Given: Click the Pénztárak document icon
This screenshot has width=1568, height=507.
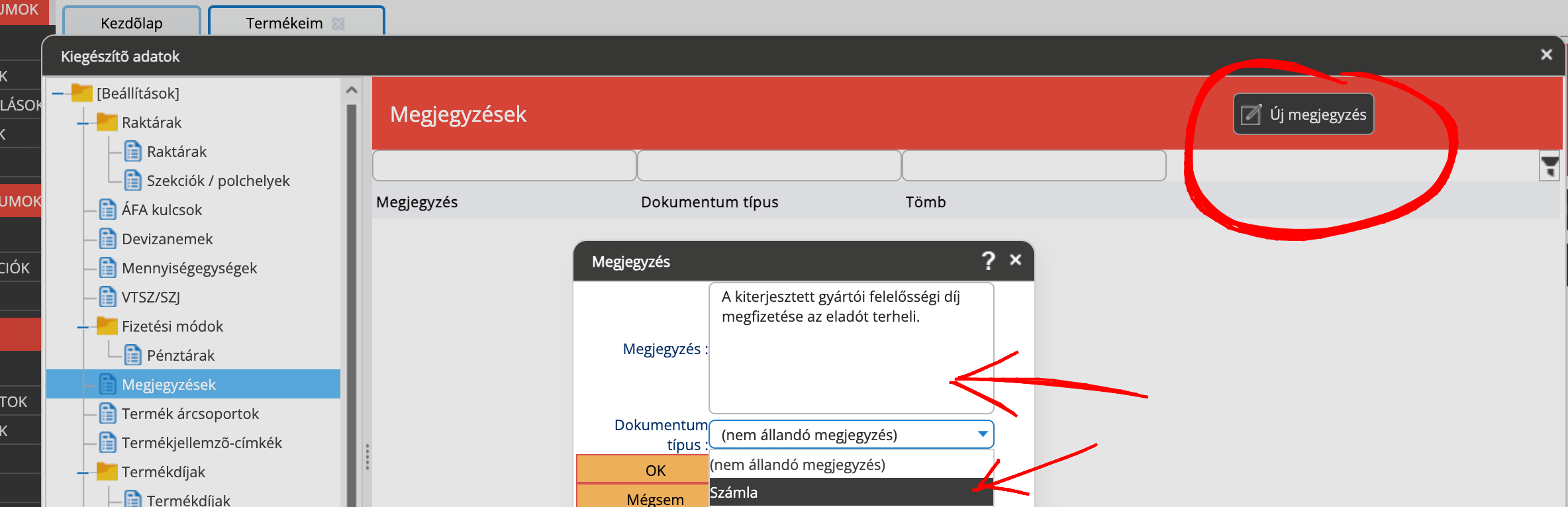Looking at the screenshot, I should click(x=133, y=355).
